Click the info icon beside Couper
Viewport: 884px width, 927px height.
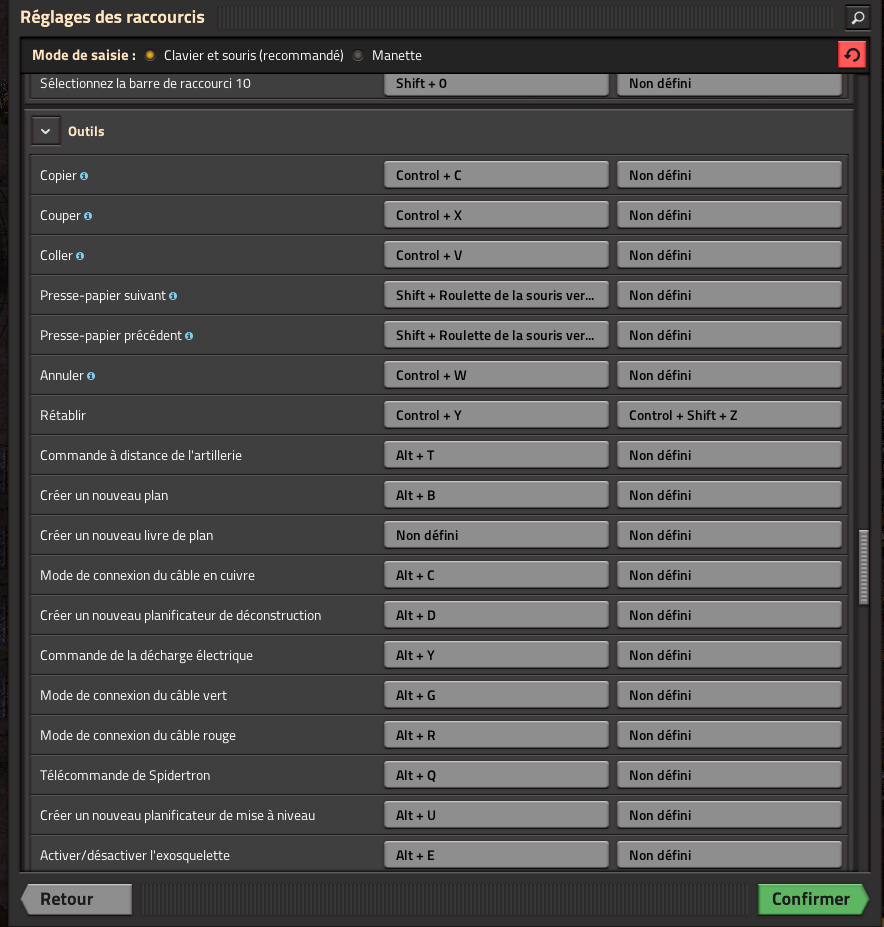[x=88, y=216]
